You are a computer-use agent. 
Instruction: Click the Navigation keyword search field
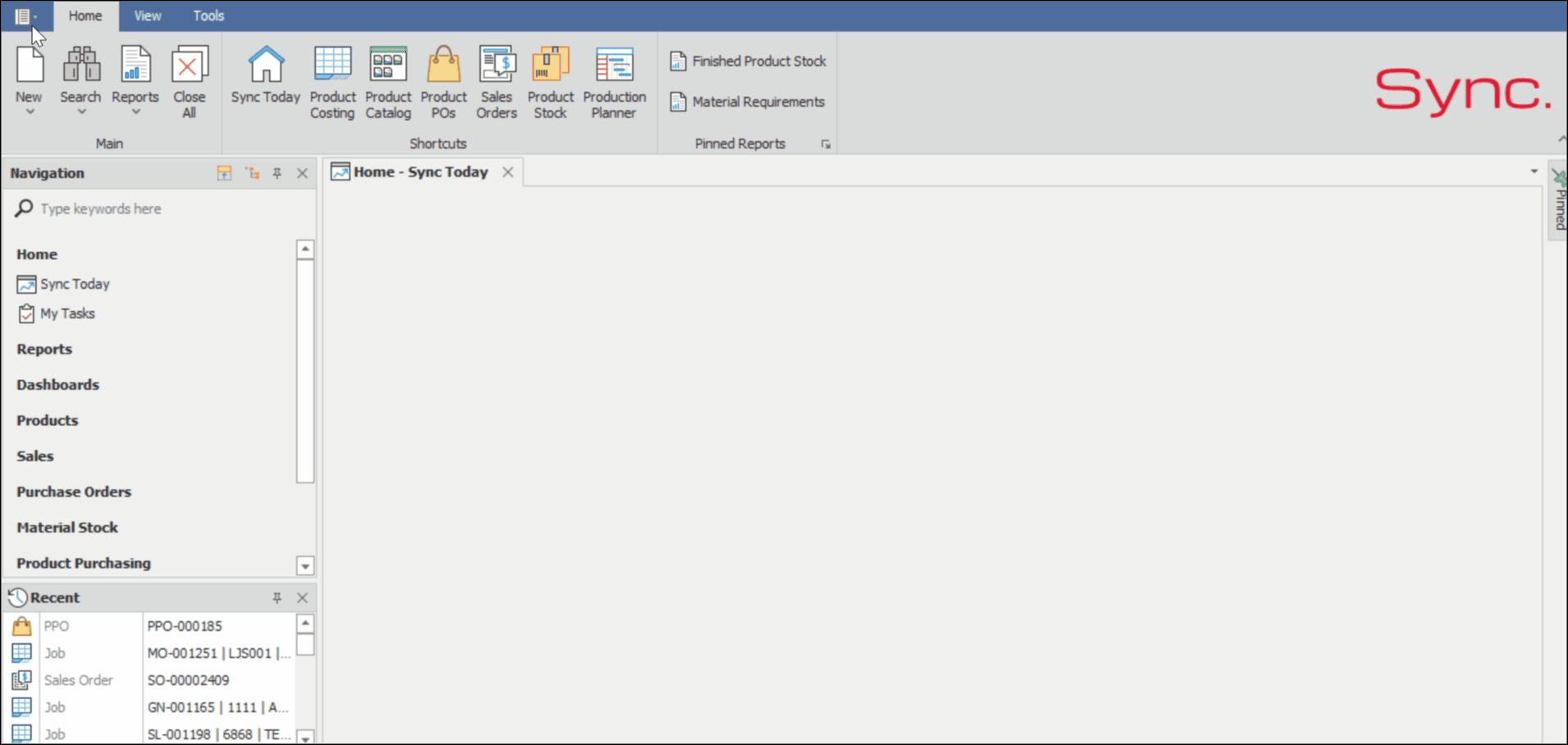pyautogui.click(x=160, y=209)
